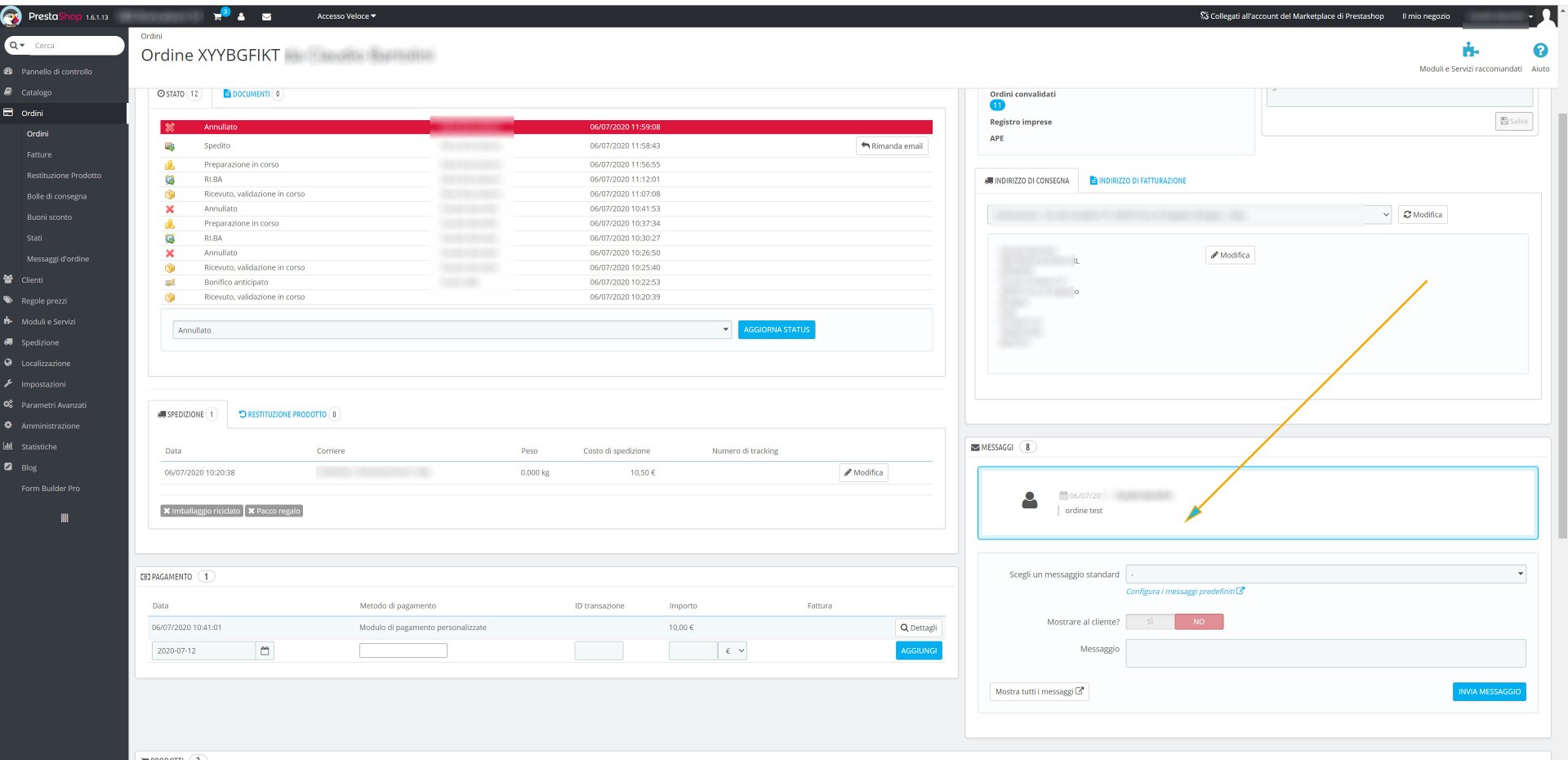Focus the Cerca search field

tap(78, 46)
